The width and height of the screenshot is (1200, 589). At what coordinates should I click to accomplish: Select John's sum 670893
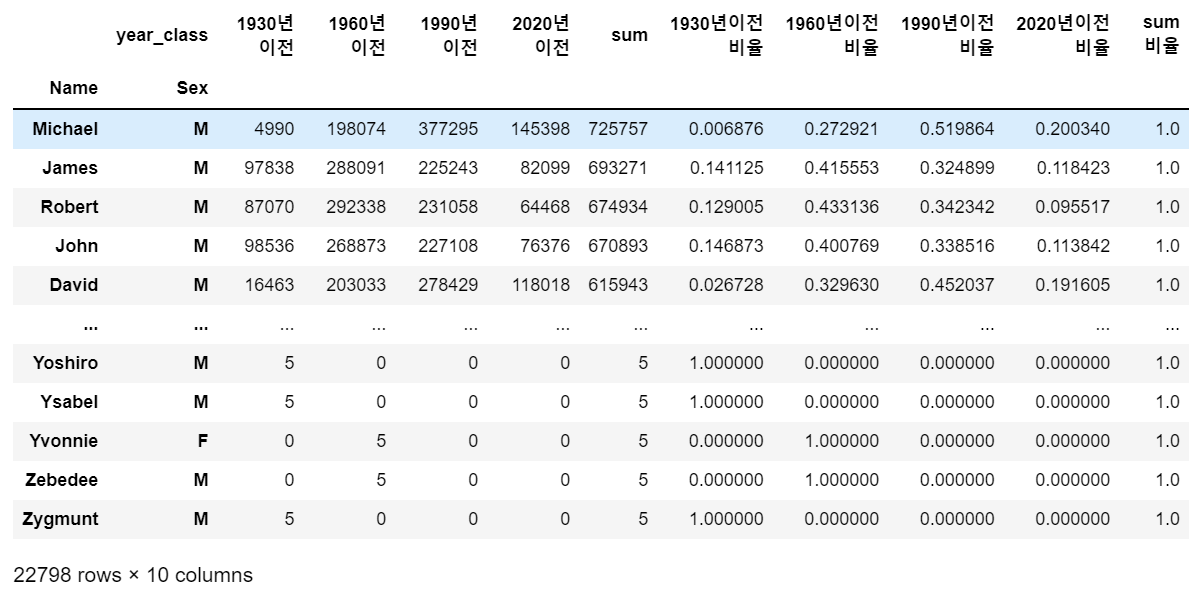(618, 246)
